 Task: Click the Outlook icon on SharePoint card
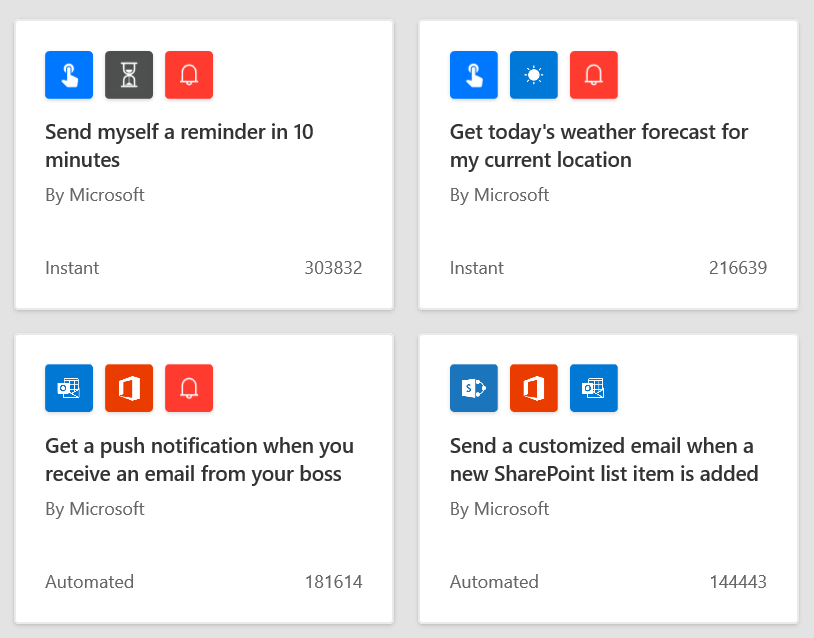click(x=594, y=388)
